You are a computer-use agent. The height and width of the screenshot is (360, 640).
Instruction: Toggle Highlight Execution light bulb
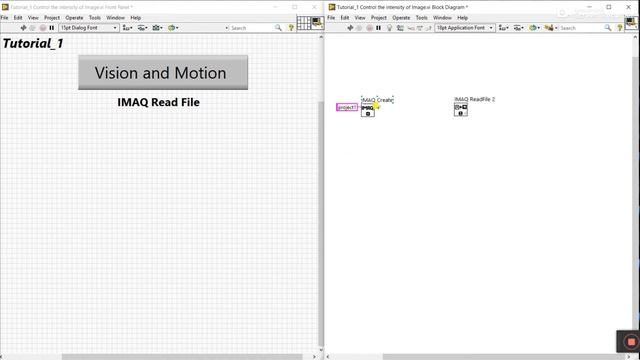pos(389,28)
